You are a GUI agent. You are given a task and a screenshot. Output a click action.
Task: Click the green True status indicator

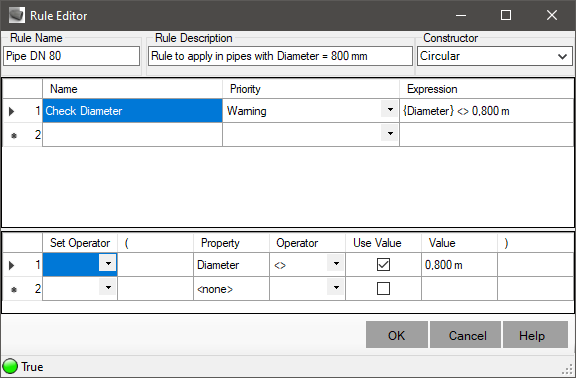pos(10,366)
